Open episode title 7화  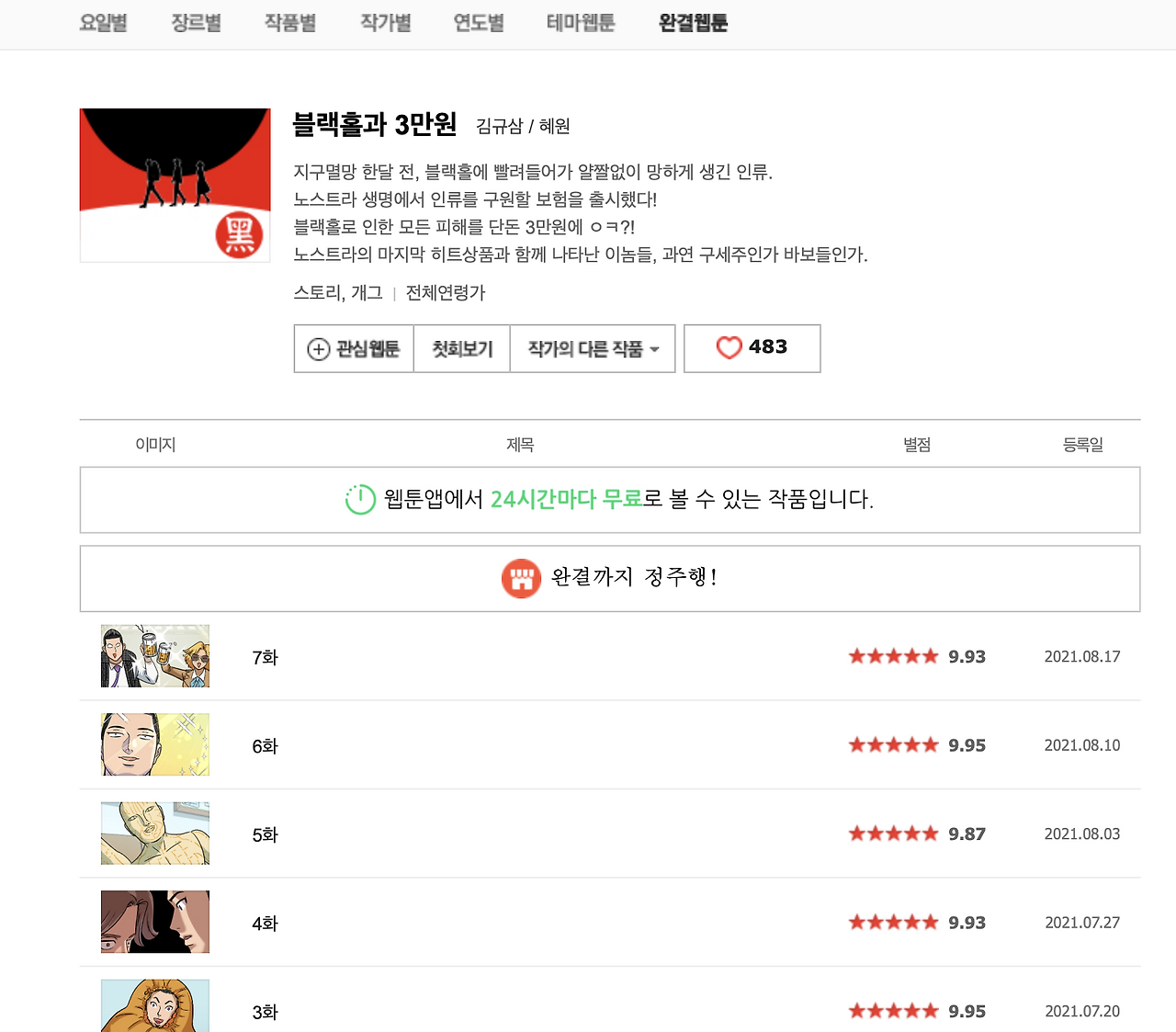pos(265,657)
